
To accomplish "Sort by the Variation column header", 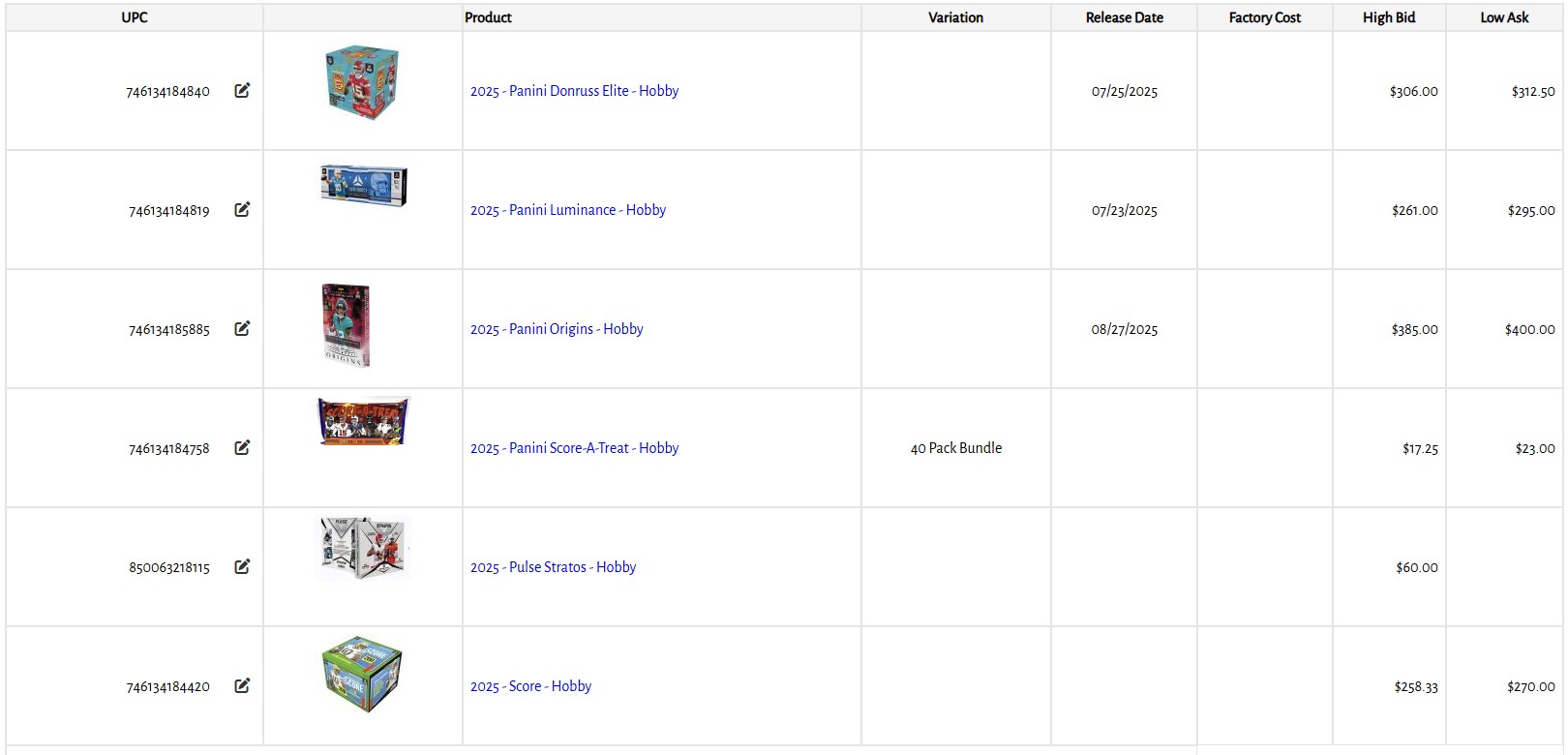I will [x=955, y=17].
